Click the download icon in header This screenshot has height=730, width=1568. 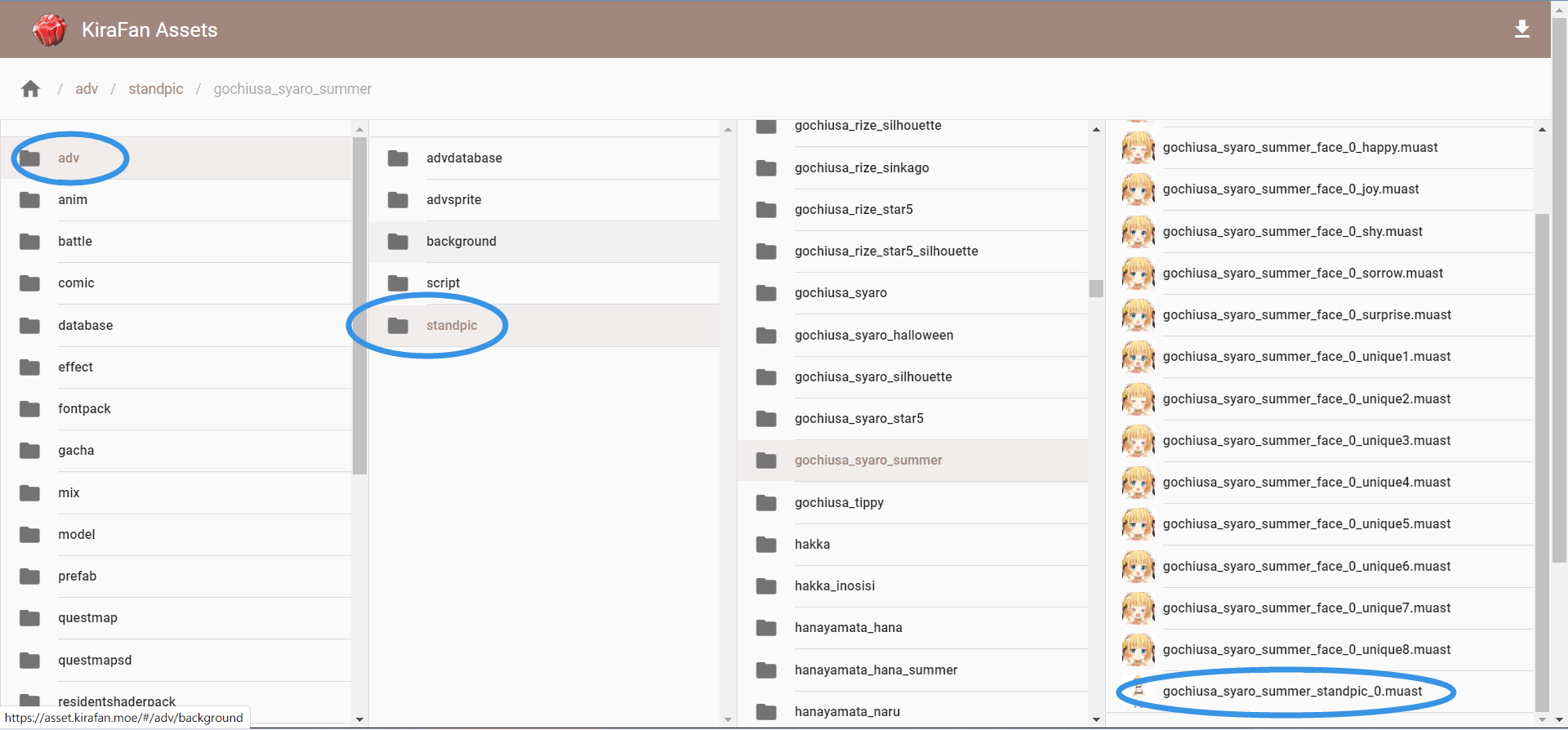point(1522,29)
